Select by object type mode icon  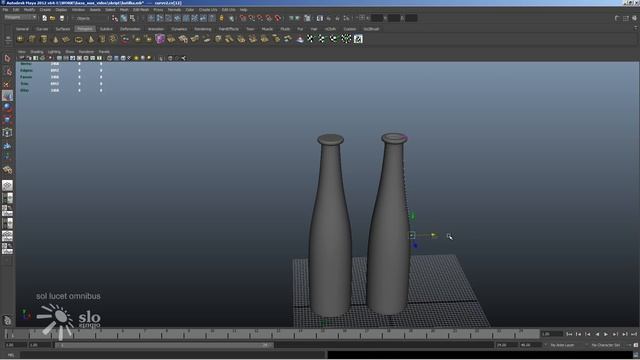(x=124, y=18)
